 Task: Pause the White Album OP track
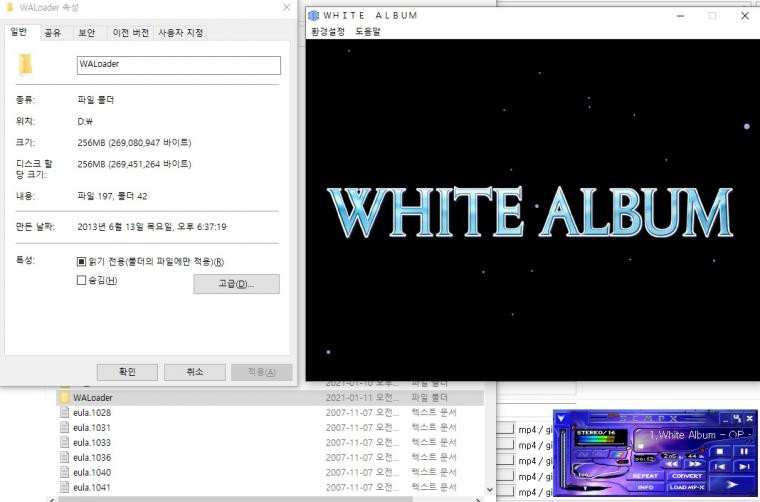[x=744, y=452]
